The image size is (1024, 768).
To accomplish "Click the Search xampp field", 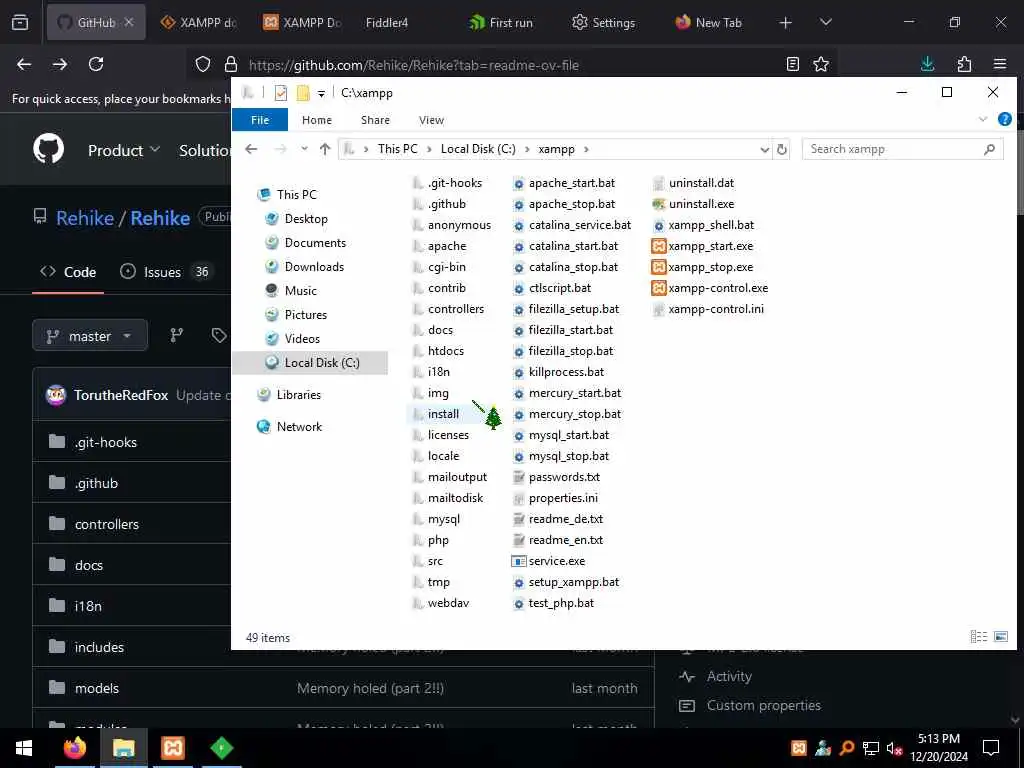I will coord(903,149).
